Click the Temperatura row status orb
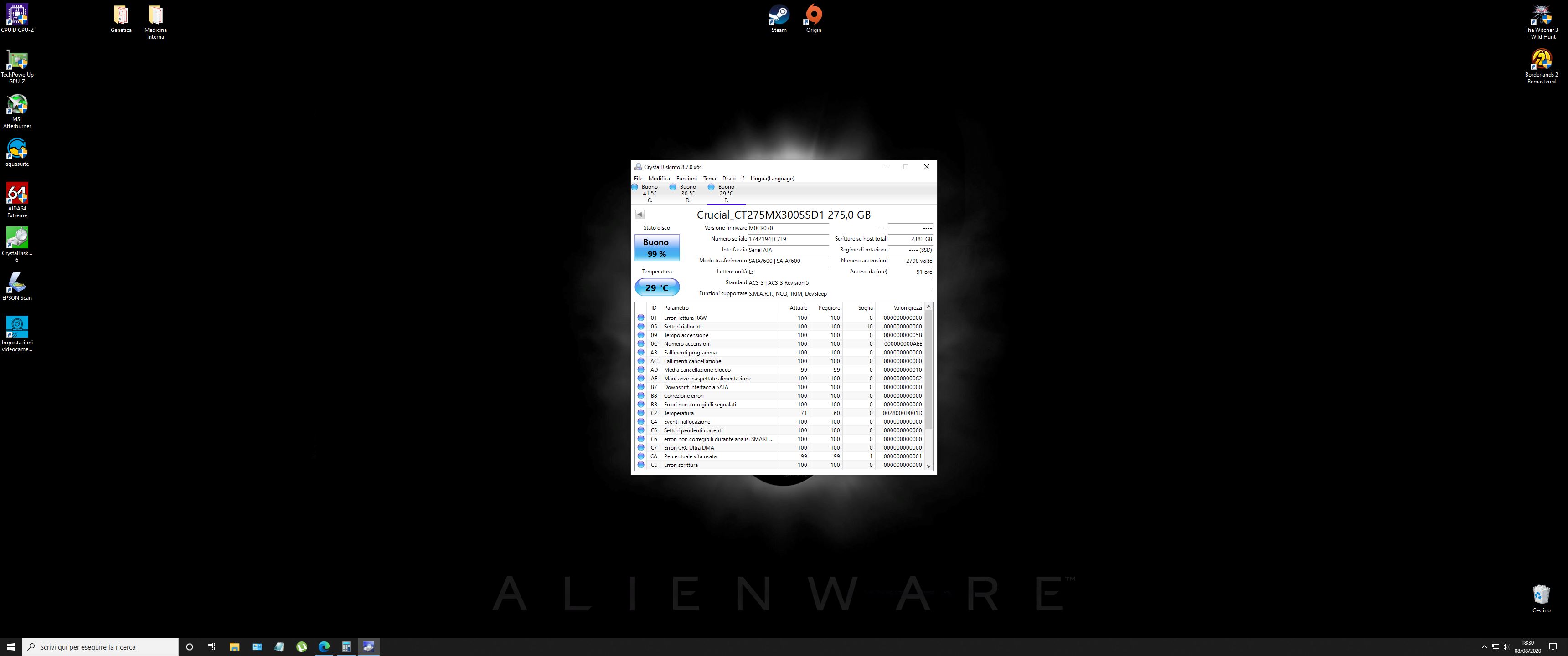Image resolution: width=1568 pixels, height=656 pixels. [640, 413]
